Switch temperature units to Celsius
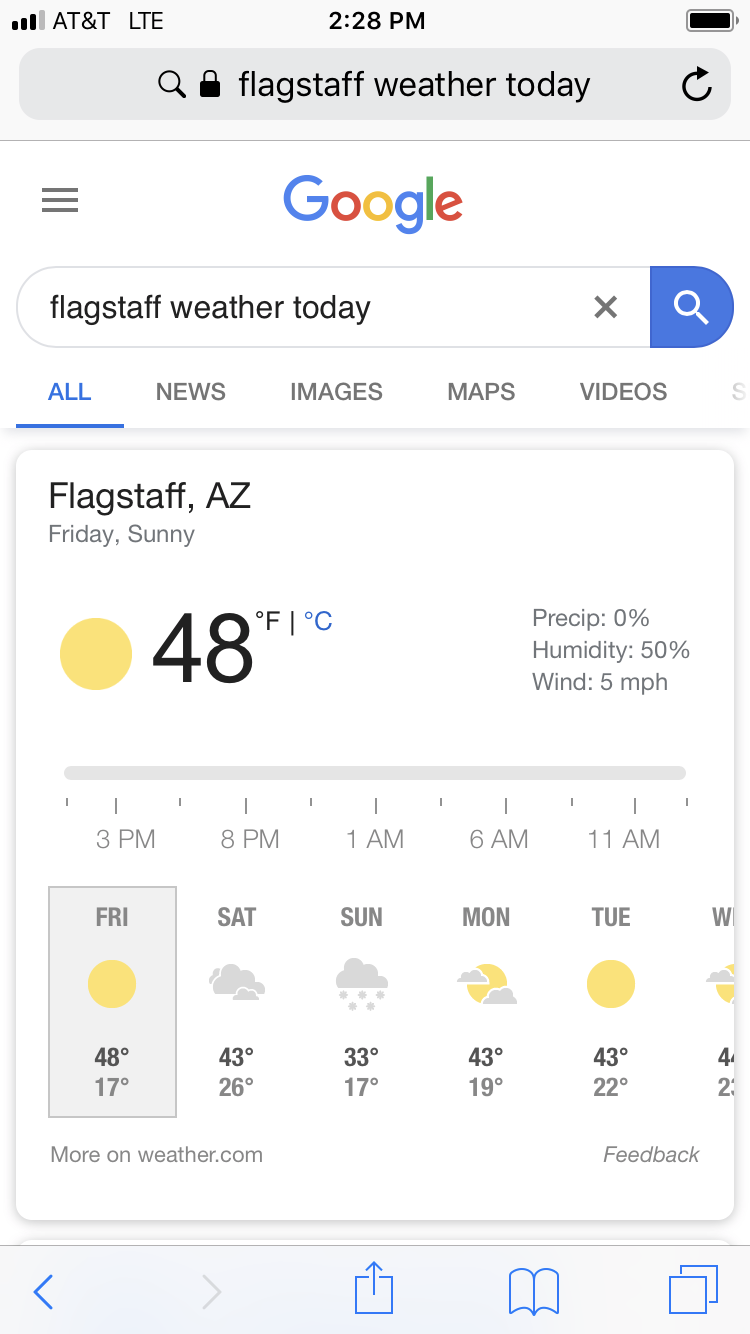The image size is (750, 1334). click(x=318, y=622)
